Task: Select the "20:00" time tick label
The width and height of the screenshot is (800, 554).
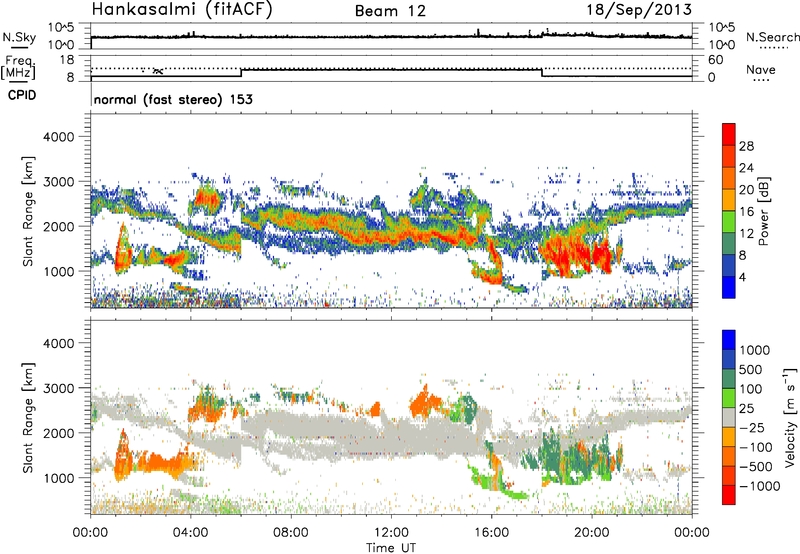Action: [x=592, y=533]
